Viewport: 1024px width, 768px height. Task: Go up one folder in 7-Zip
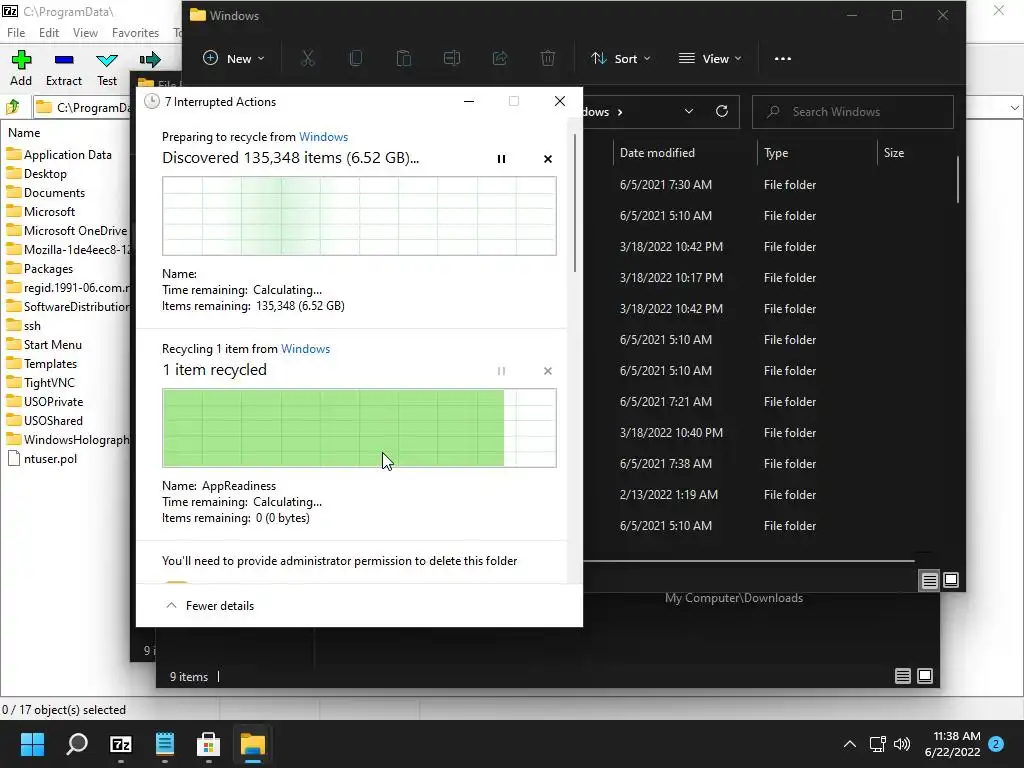12,106
